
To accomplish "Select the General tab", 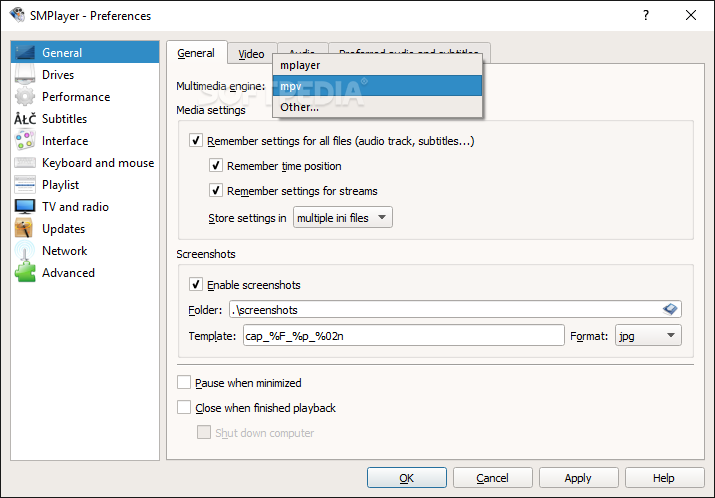I will [196, 53].
